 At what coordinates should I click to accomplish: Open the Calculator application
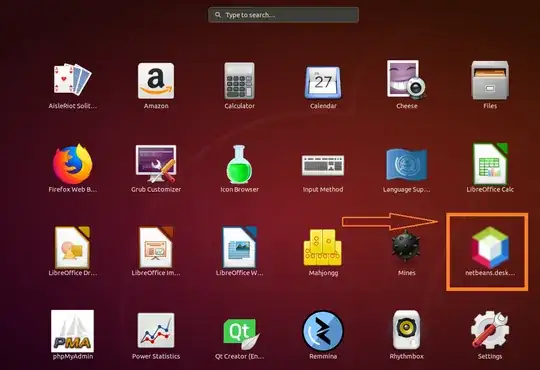(239, 81)
